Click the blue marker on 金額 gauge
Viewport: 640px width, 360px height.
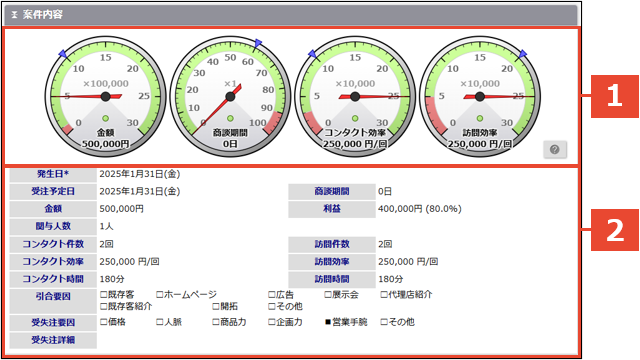62,53
